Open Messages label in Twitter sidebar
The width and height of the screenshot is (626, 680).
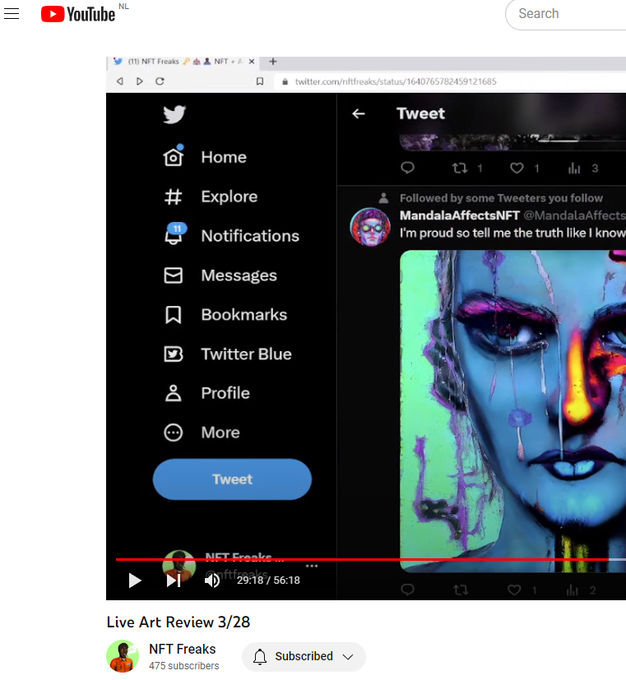239,275
